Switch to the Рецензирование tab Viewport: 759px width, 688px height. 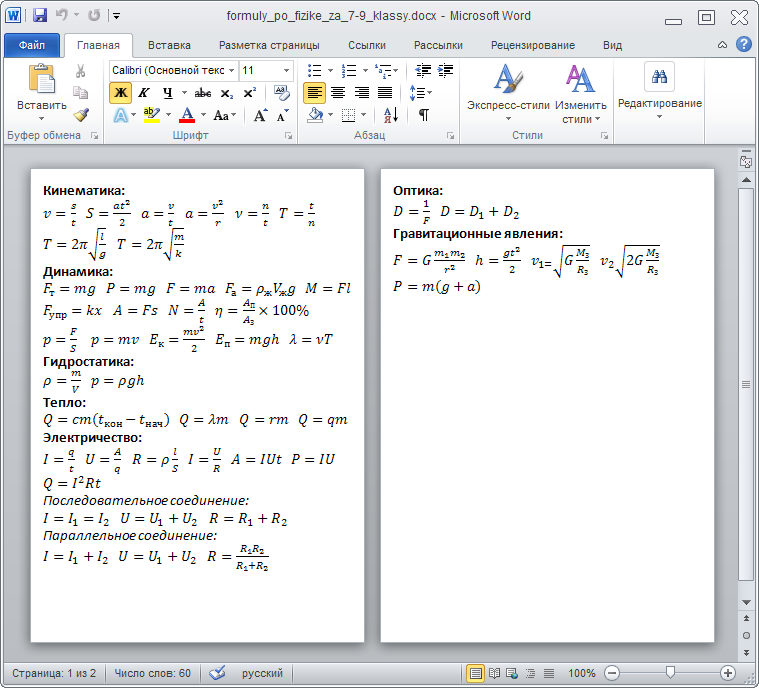pos(532,45)
